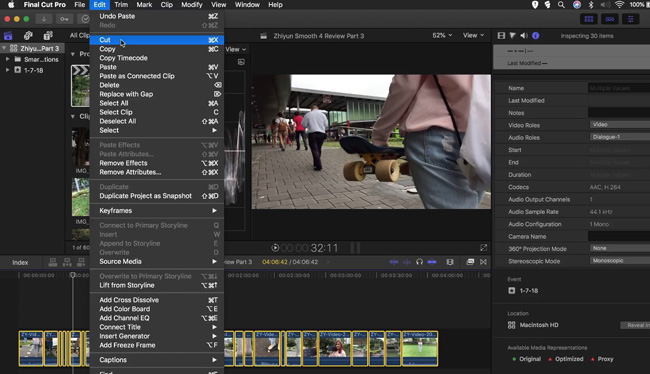Viewport: 650px width, 374px height.
Task: Open the Keyframes submenu
Action: pos(157,211)
